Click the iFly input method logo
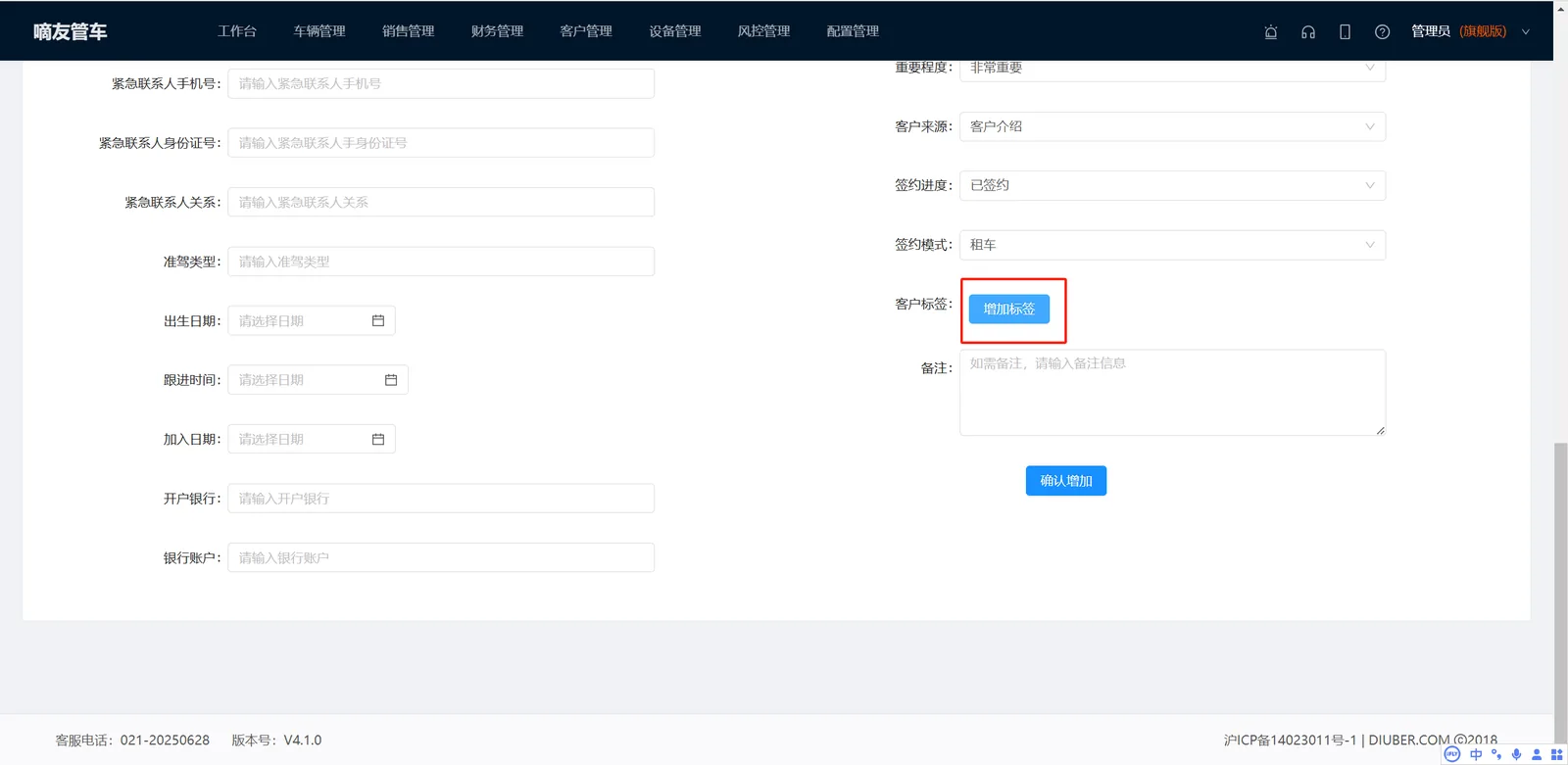This screenshot has height=765, width=1568. coord(1452,753)
